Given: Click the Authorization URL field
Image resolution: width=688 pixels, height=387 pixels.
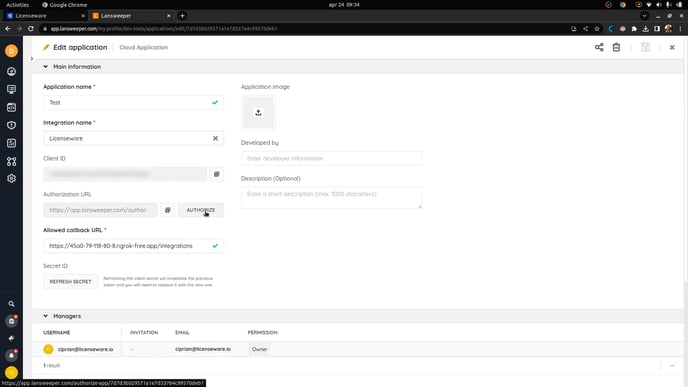Looking at the screenshot, I should (100, 210).
